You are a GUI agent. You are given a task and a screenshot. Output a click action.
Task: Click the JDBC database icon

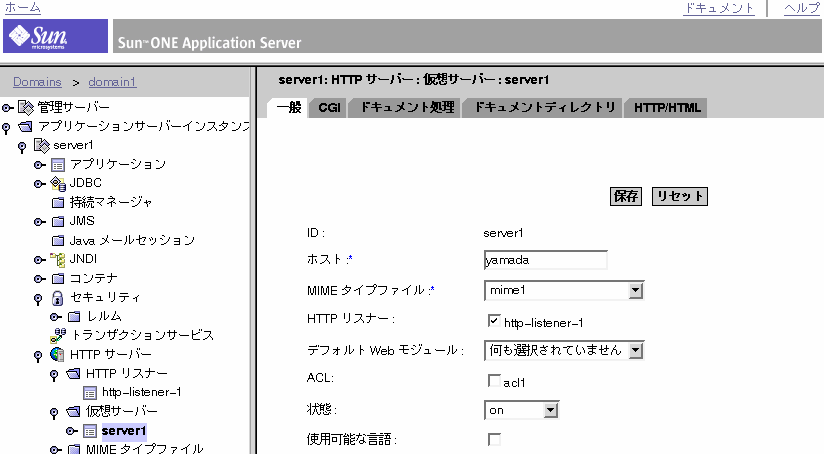(58, 183)
